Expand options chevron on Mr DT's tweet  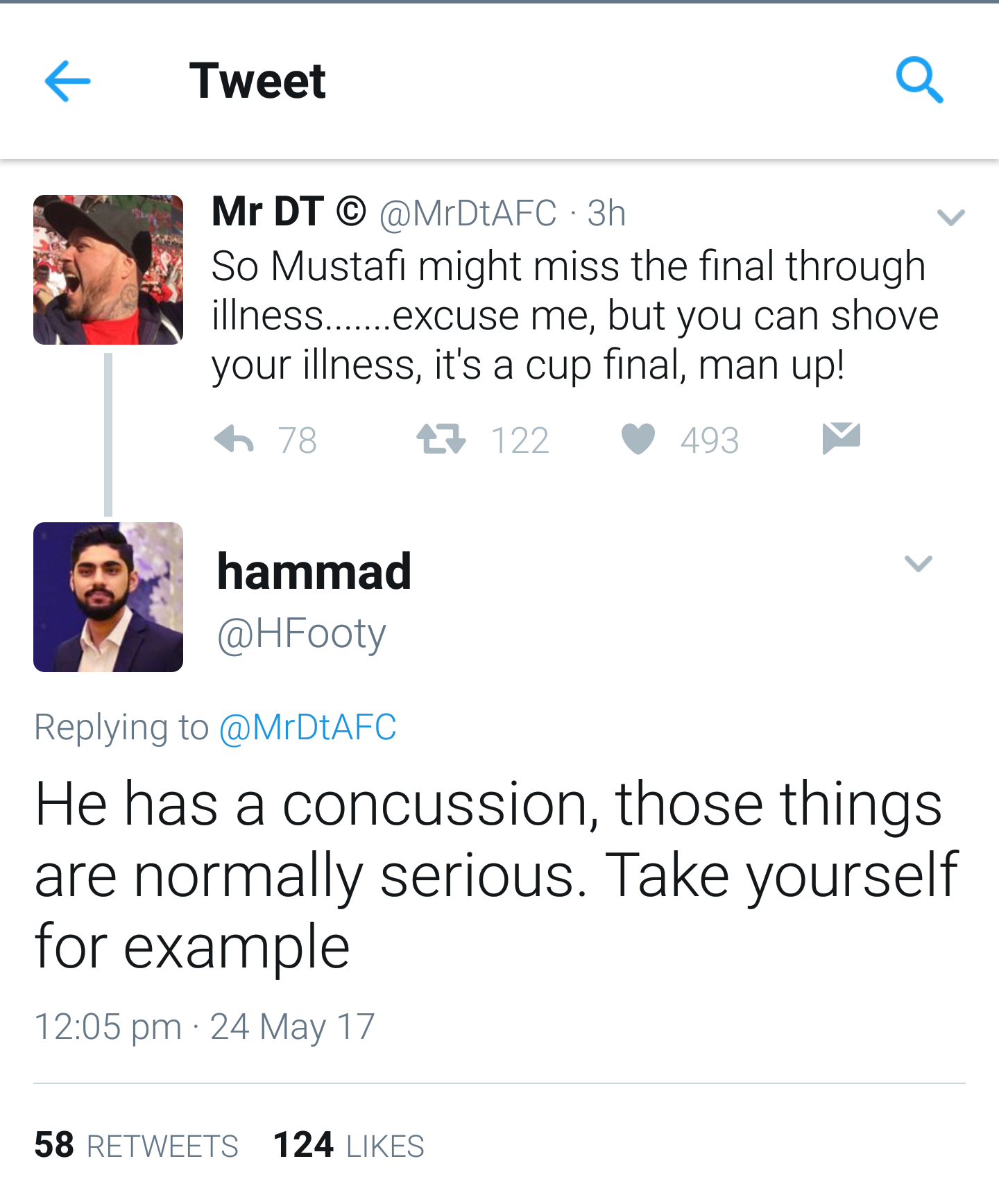950,218
